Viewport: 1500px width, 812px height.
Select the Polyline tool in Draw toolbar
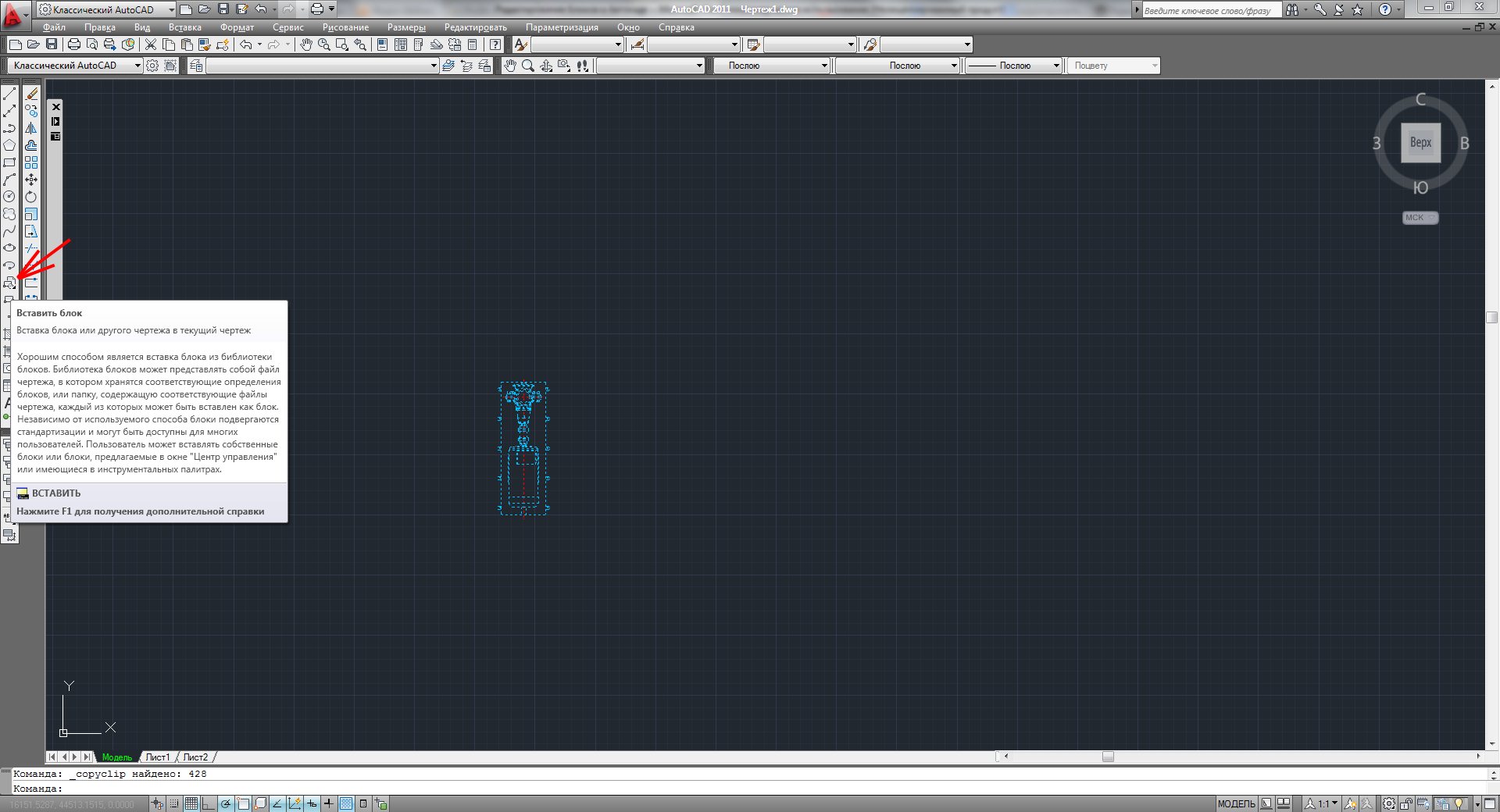(9, 128)
